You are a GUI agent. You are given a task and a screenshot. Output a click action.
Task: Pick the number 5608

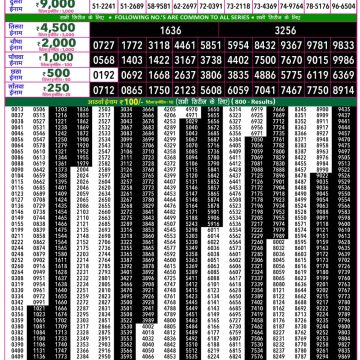(211, 90)
